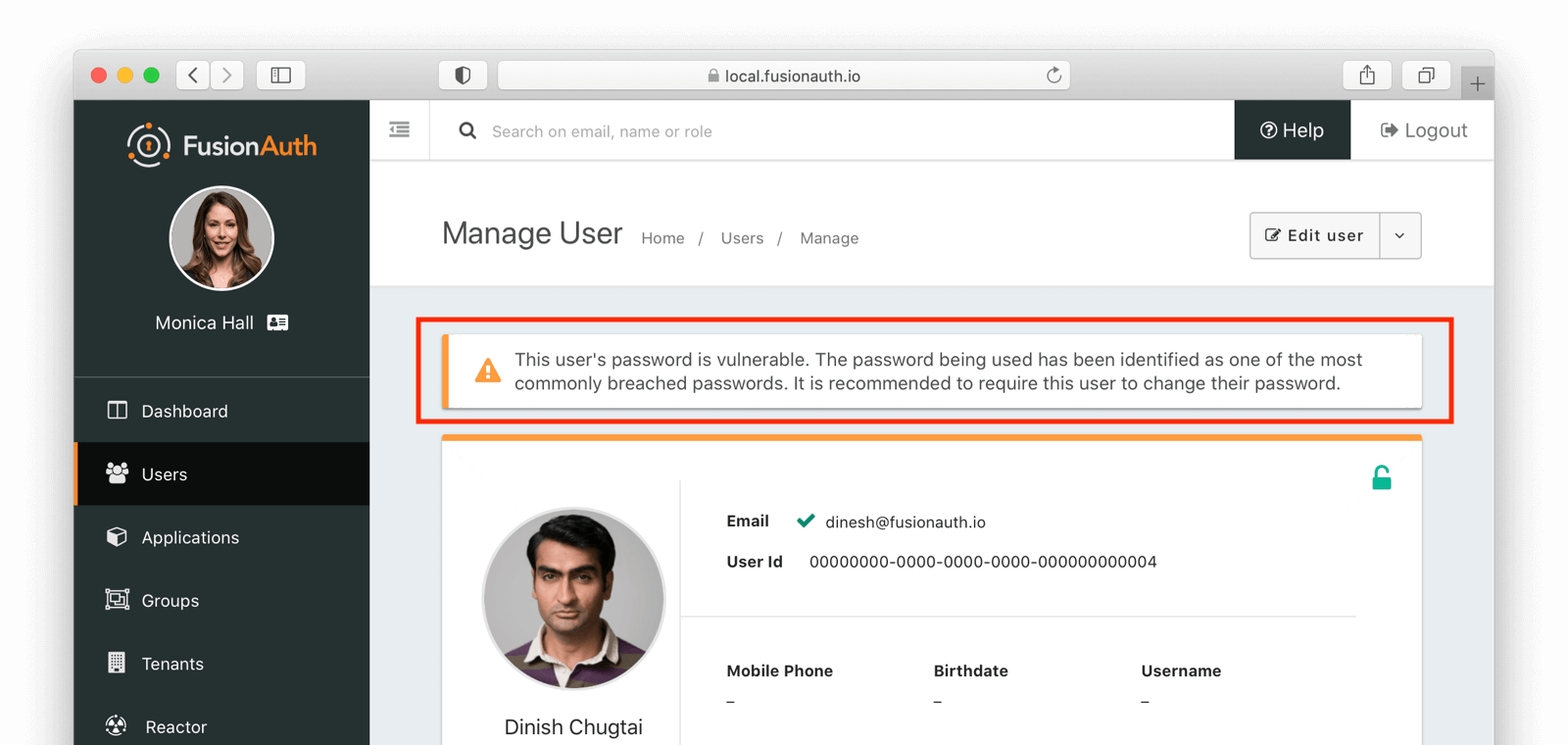Click the verified email checkmark icon

[x=806, y=521]
